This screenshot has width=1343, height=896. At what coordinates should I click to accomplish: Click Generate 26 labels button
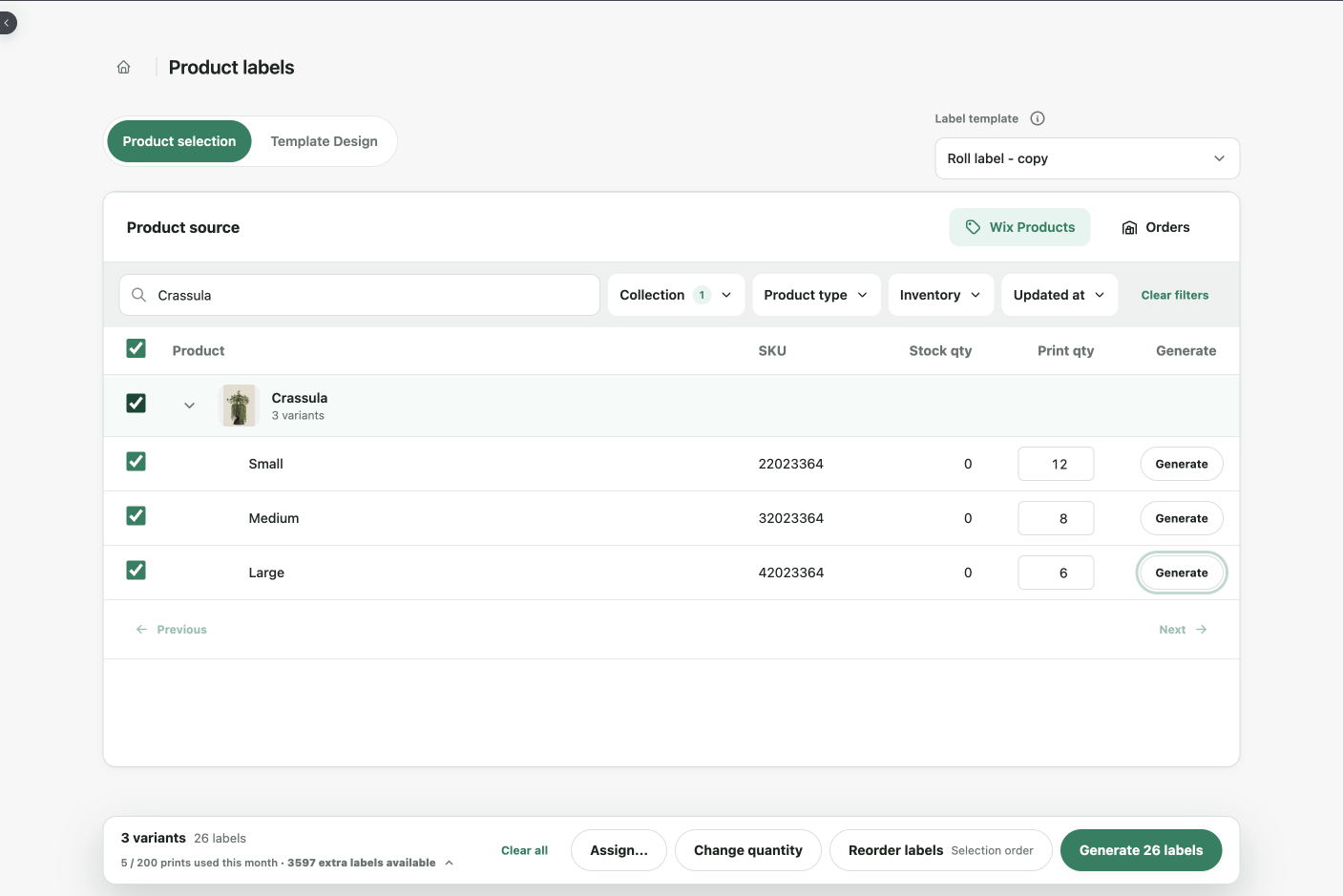pos(1141,850)
